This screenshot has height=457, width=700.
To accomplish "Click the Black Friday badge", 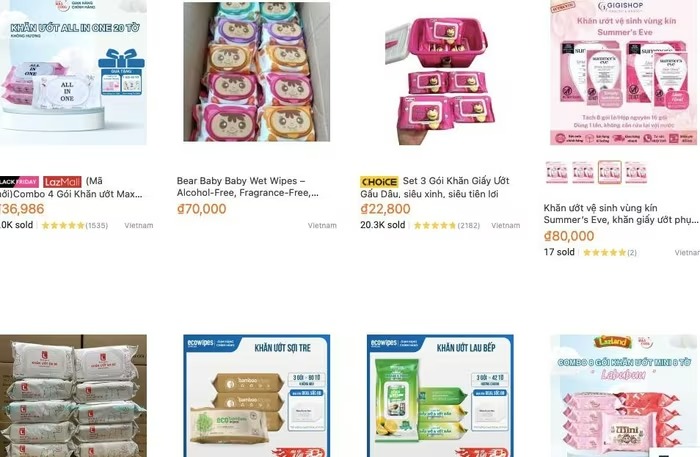I will 19,182.
